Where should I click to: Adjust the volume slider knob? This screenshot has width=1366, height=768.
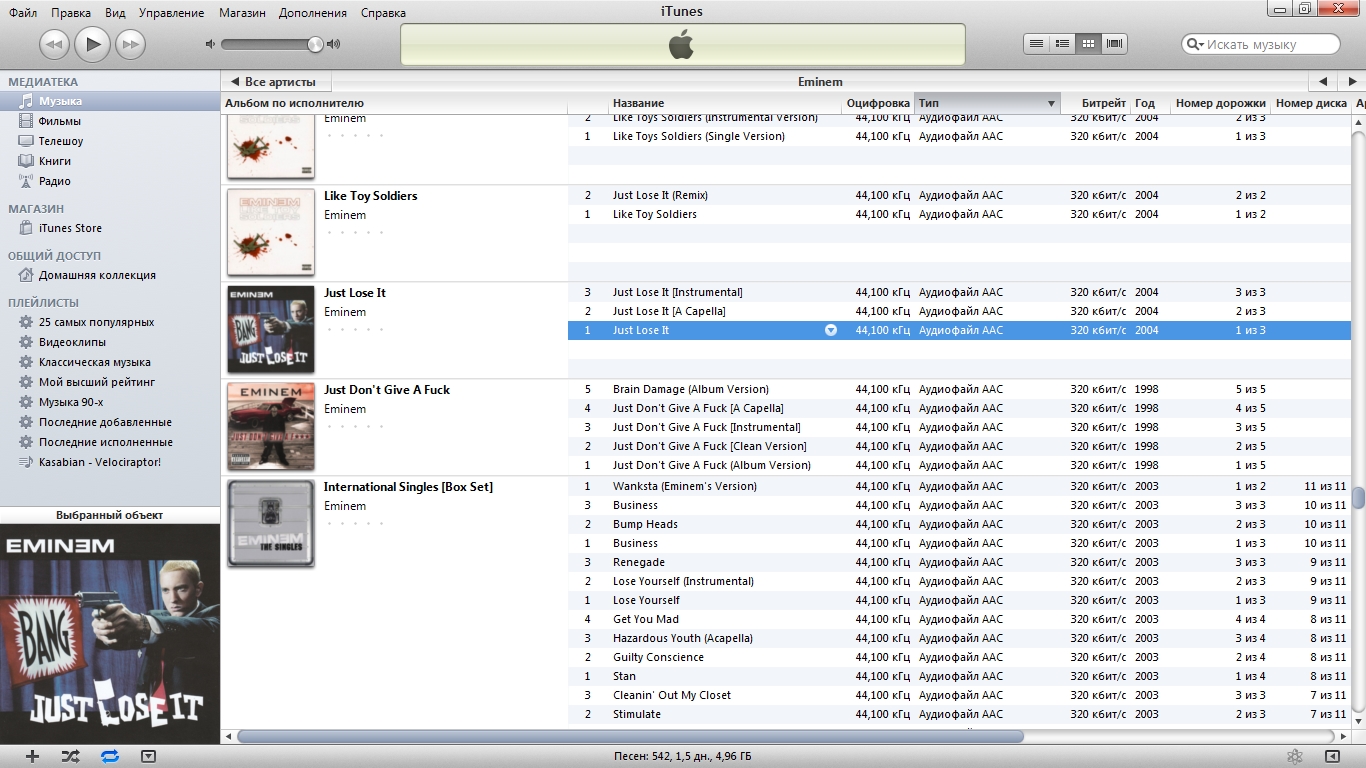[x=315, y=44]
